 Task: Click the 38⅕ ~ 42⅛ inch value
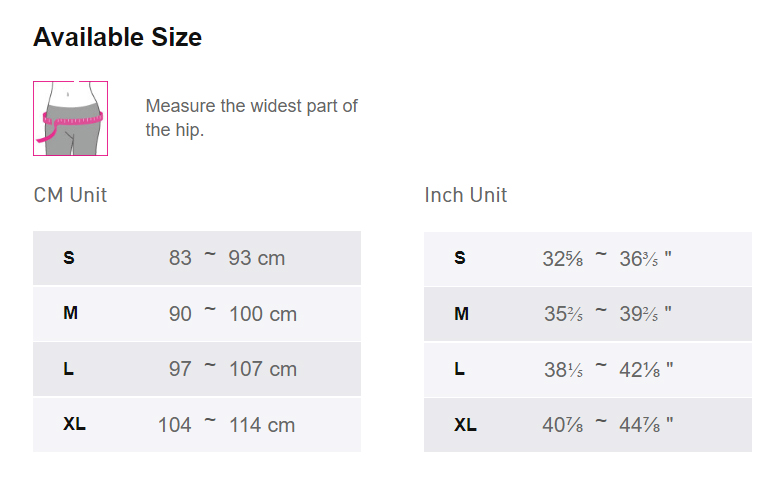[x=608, y=369]
